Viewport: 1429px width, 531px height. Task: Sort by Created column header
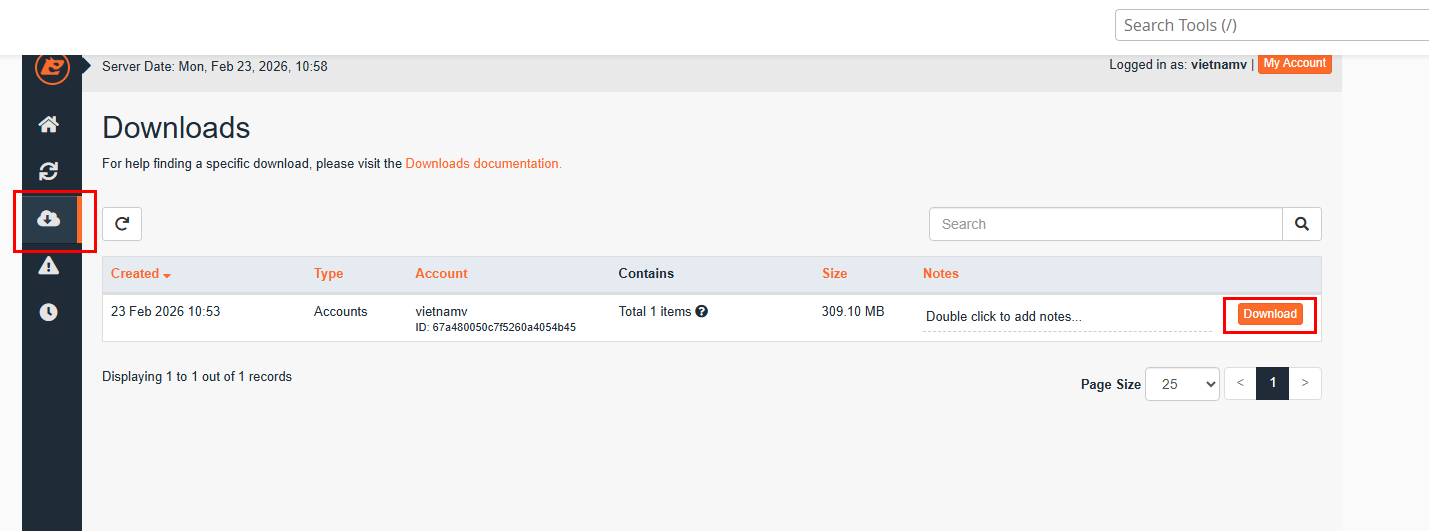click(141, 273)
